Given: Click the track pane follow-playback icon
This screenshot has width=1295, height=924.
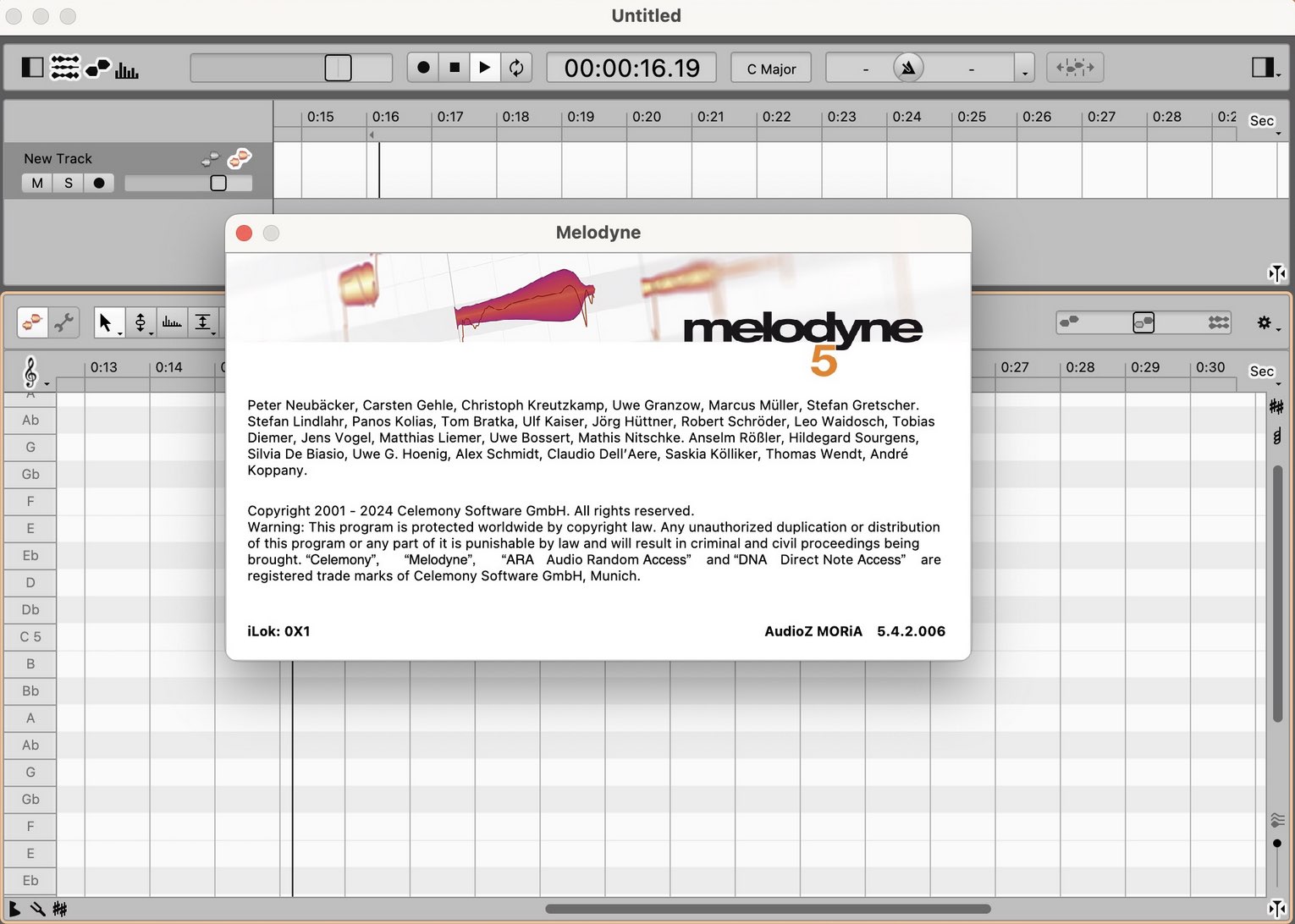Looking at the screenshot, I should [x=1277, y=272].
